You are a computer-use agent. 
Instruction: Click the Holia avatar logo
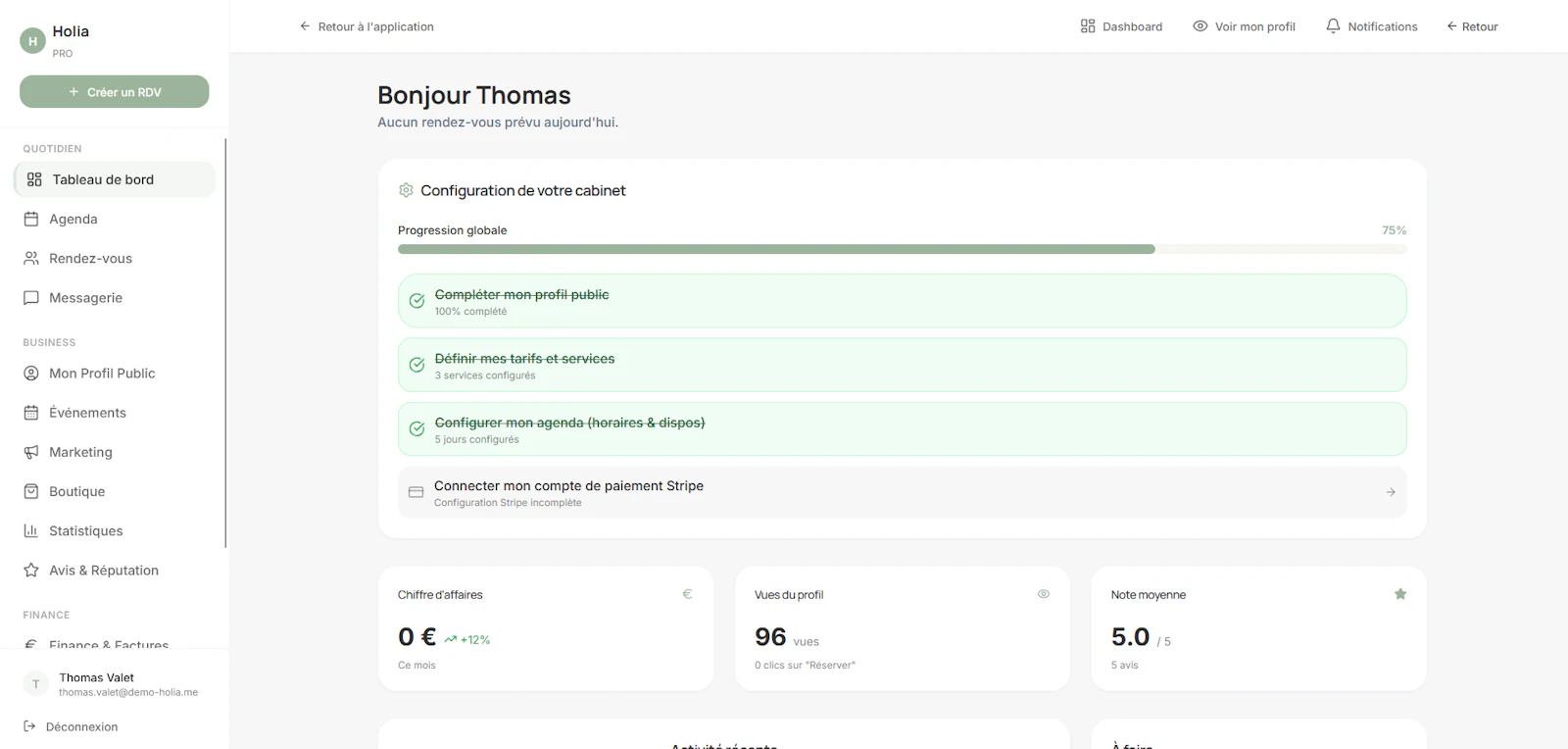click(33, 41)
